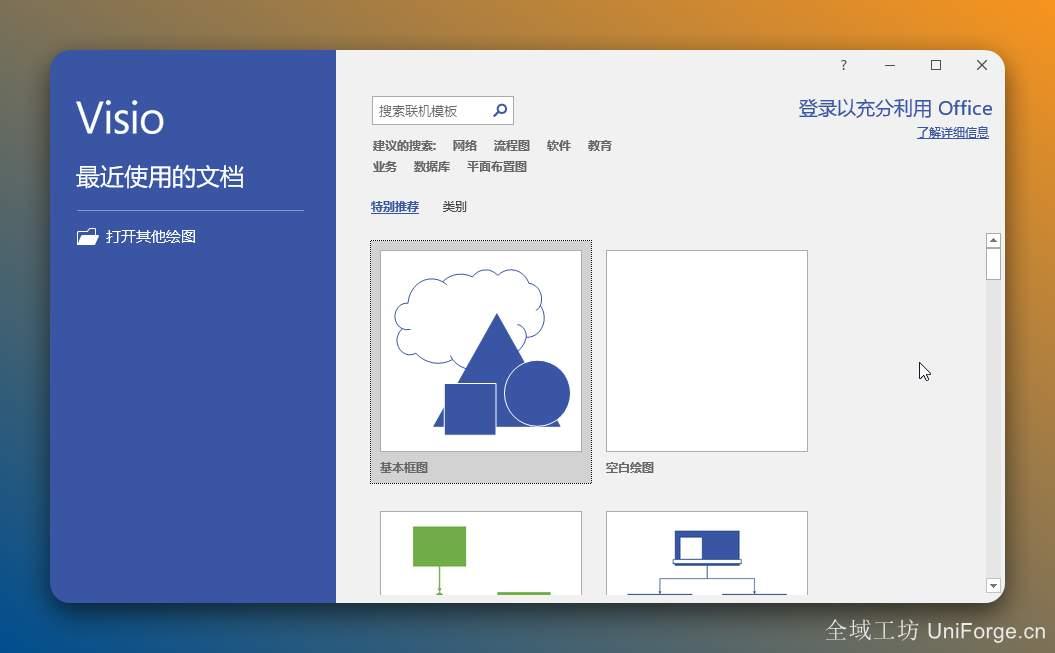The width and height of the screenshot is (1055, 653).
Task: Choose suggested search 流程图
Action: [x=511, y=146]
